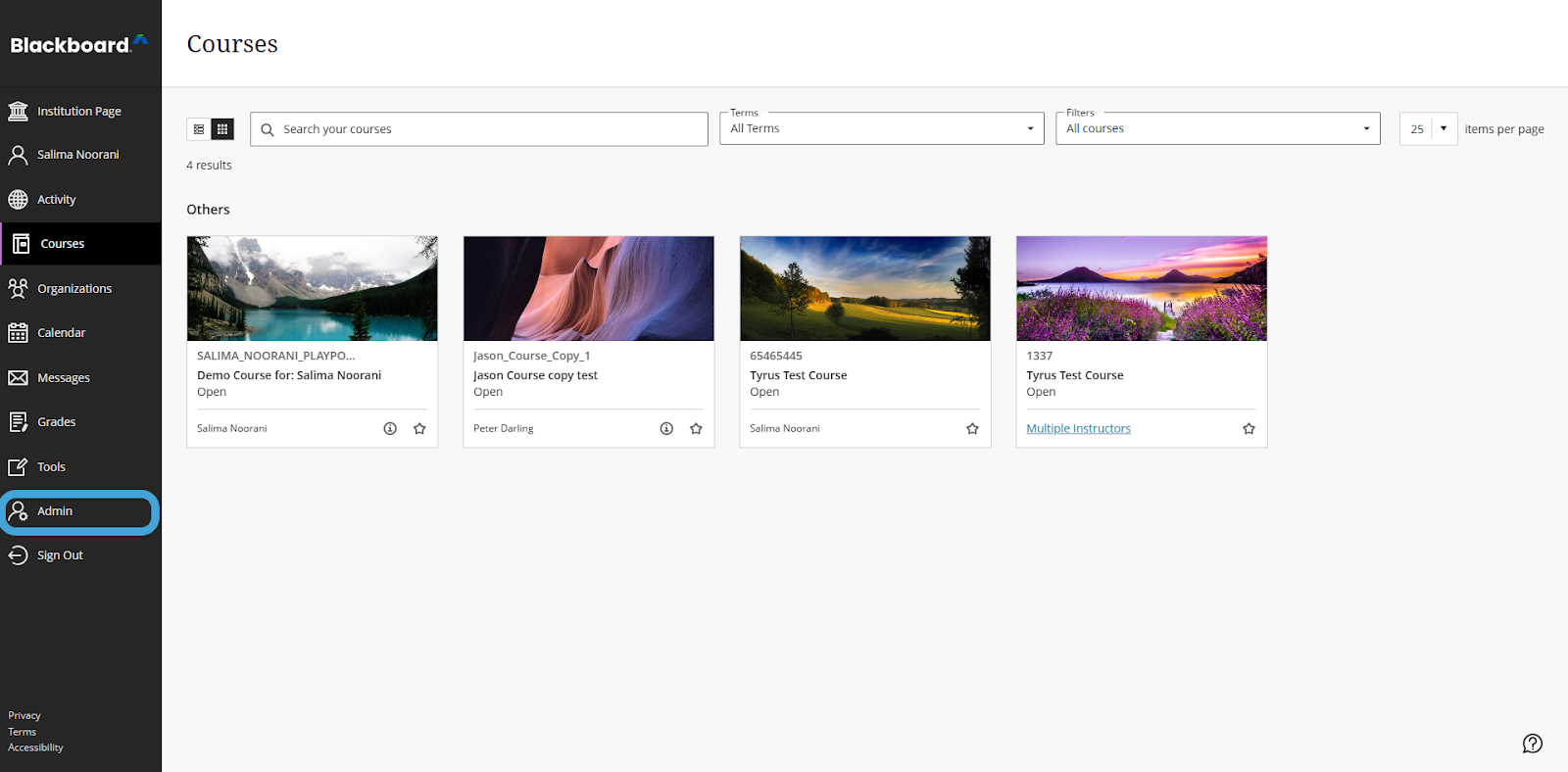1568x772 pixels.
Task: Open the Calendar page
Action: click(x=79, y=333)
